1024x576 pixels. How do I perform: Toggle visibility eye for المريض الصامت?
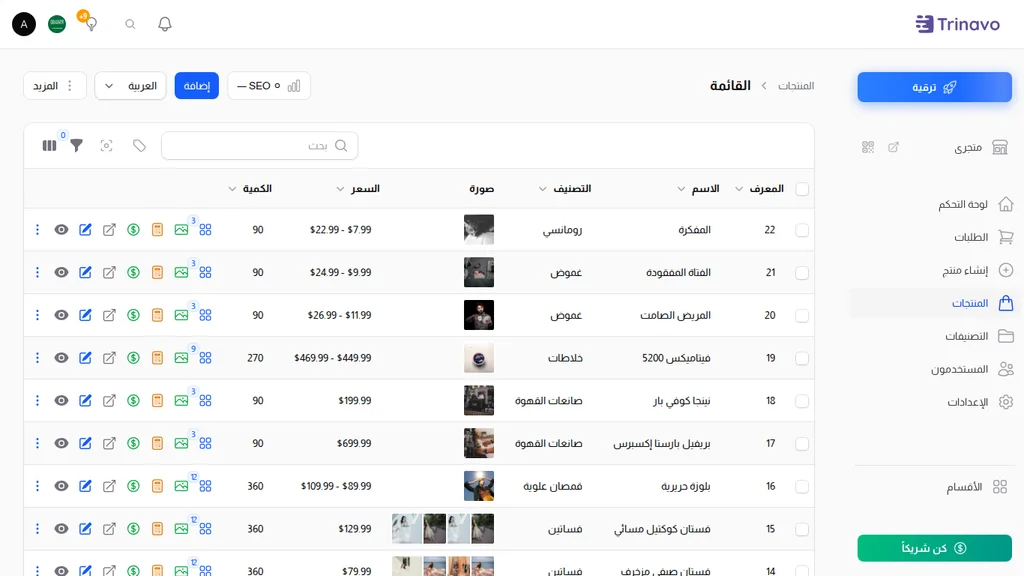point(61,315)
